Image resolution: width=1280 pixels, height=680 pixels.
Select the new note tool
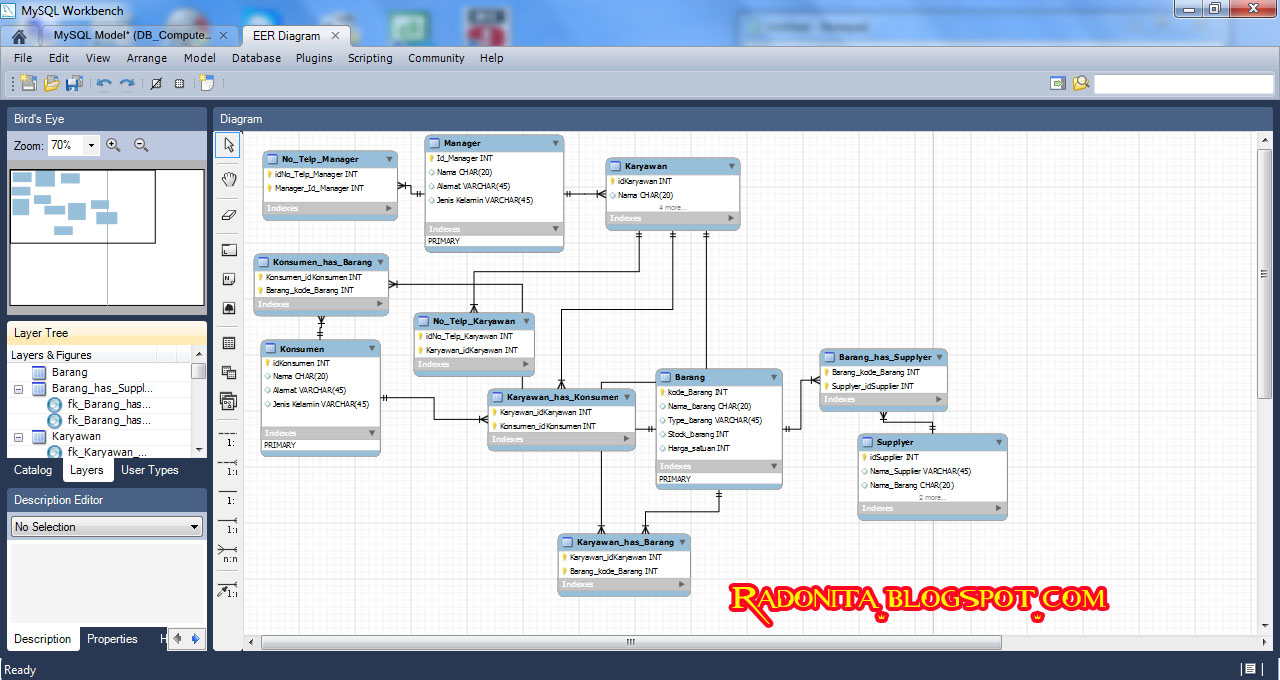pos(229,279)
